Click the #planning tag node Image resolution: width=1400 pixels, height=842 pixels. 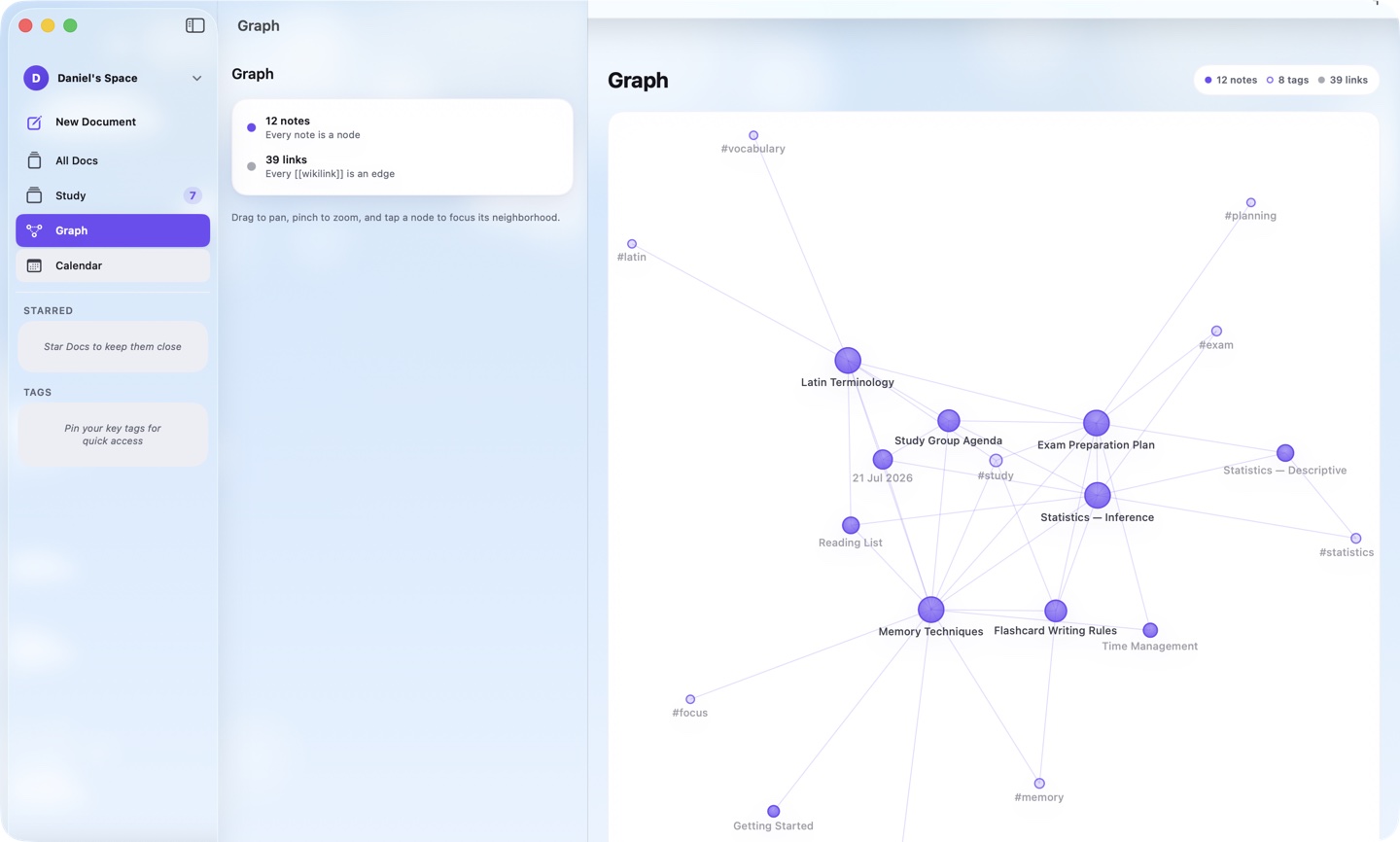(1251, 203)
